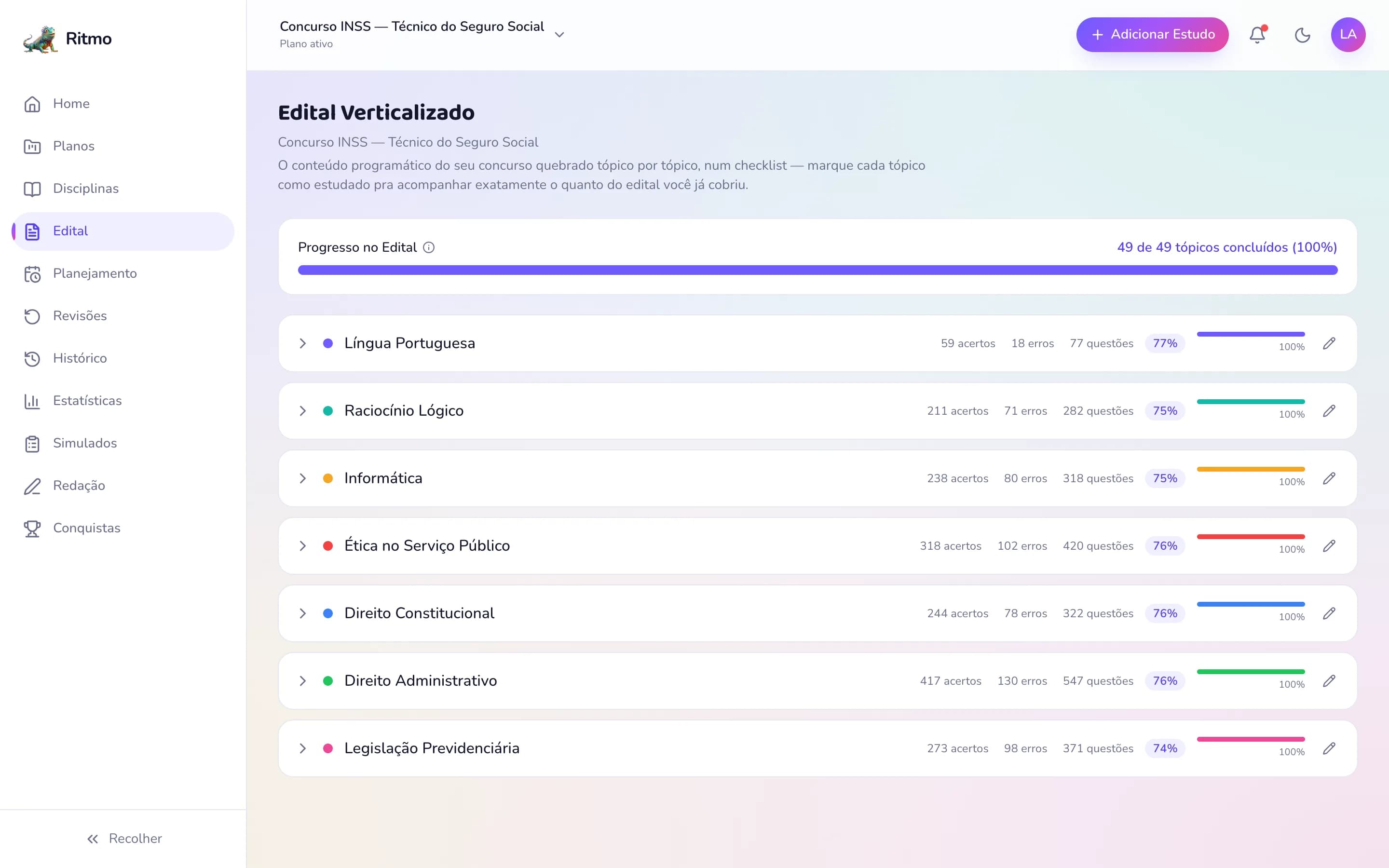
Task: Click info icon beside Progresso no Edital
Action: pyautogui.click(x=429, y=247)
